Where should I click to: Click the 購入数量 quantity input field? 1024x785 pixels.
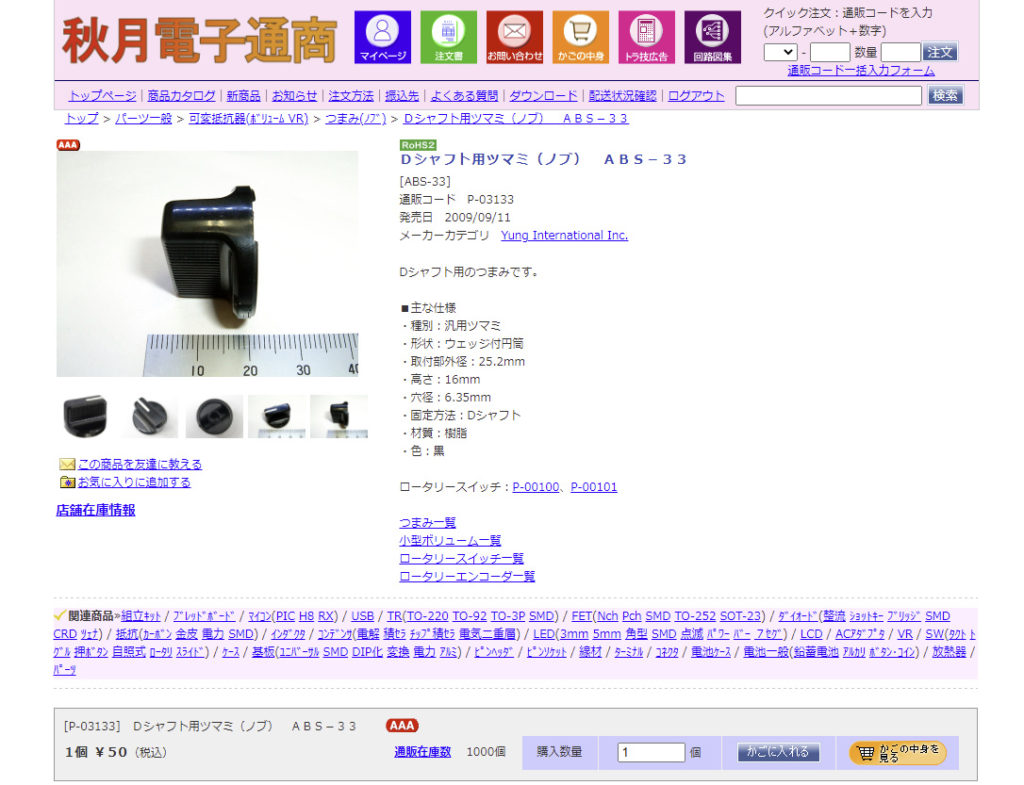[651, 752]
